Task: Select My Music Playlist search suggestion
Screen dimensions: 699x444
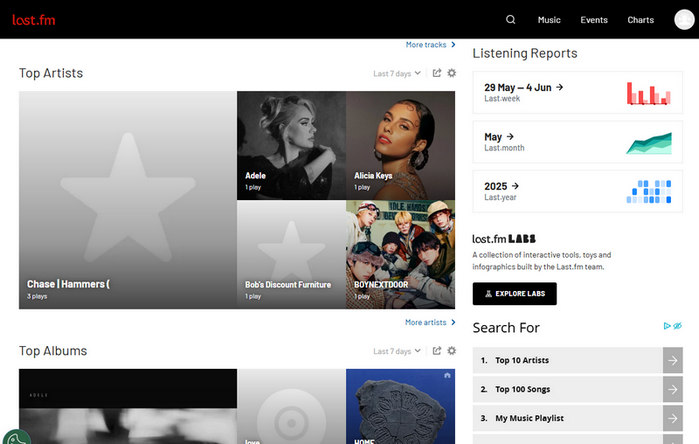Action: (567, 418)
